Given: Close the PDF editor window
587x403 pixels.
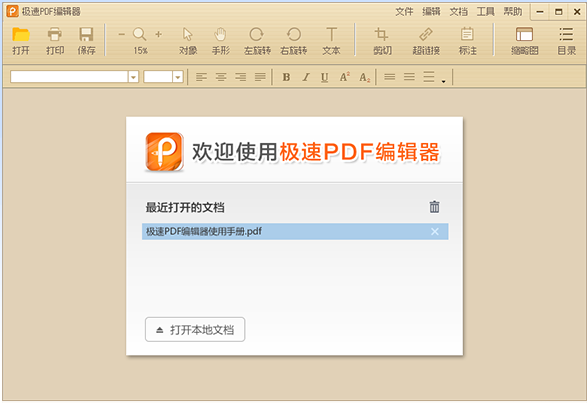Looking at the screenshot, I should (x=577, y=12).
